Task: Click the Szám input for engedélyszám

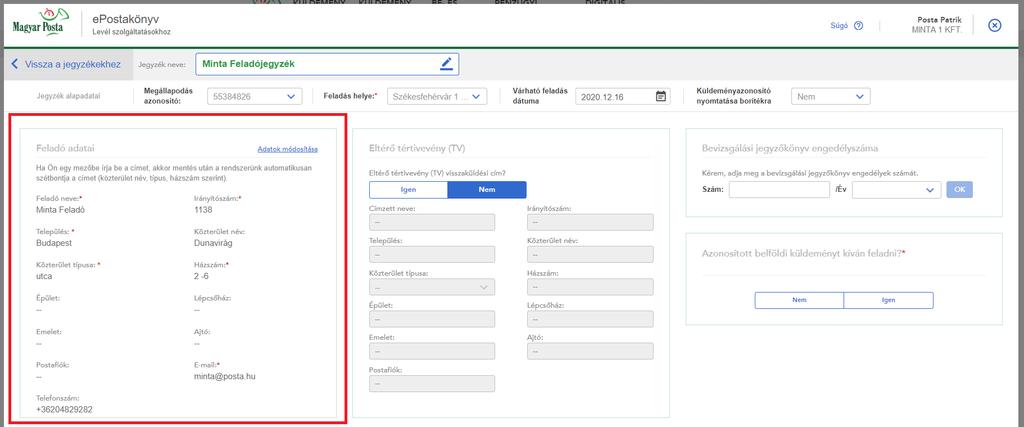Action: tap(779, 190)
